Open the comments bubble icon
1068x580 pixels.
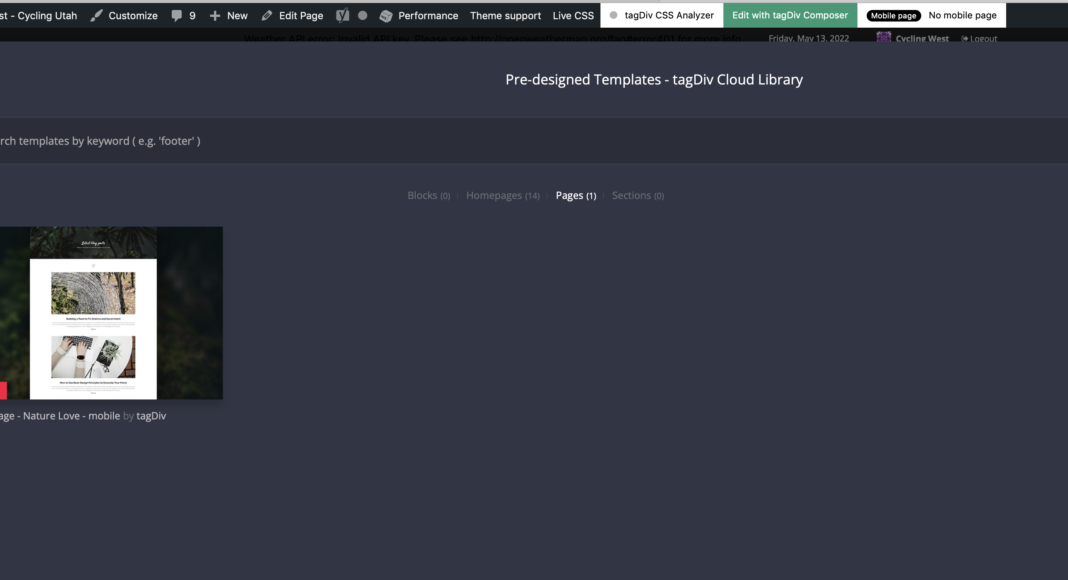(x=177, y=16)
